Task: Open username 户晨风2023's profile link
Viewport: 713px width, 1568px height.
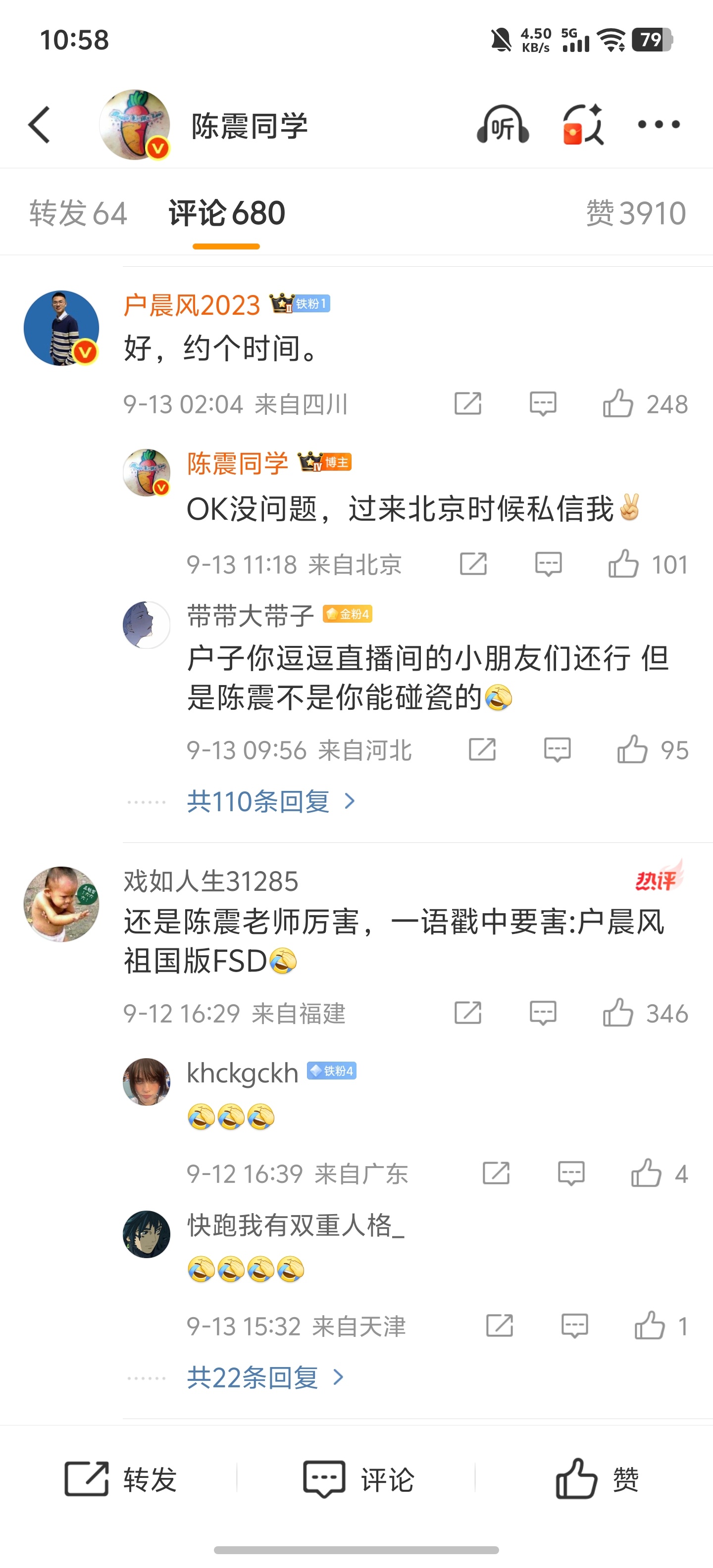Action: (192, 304)
